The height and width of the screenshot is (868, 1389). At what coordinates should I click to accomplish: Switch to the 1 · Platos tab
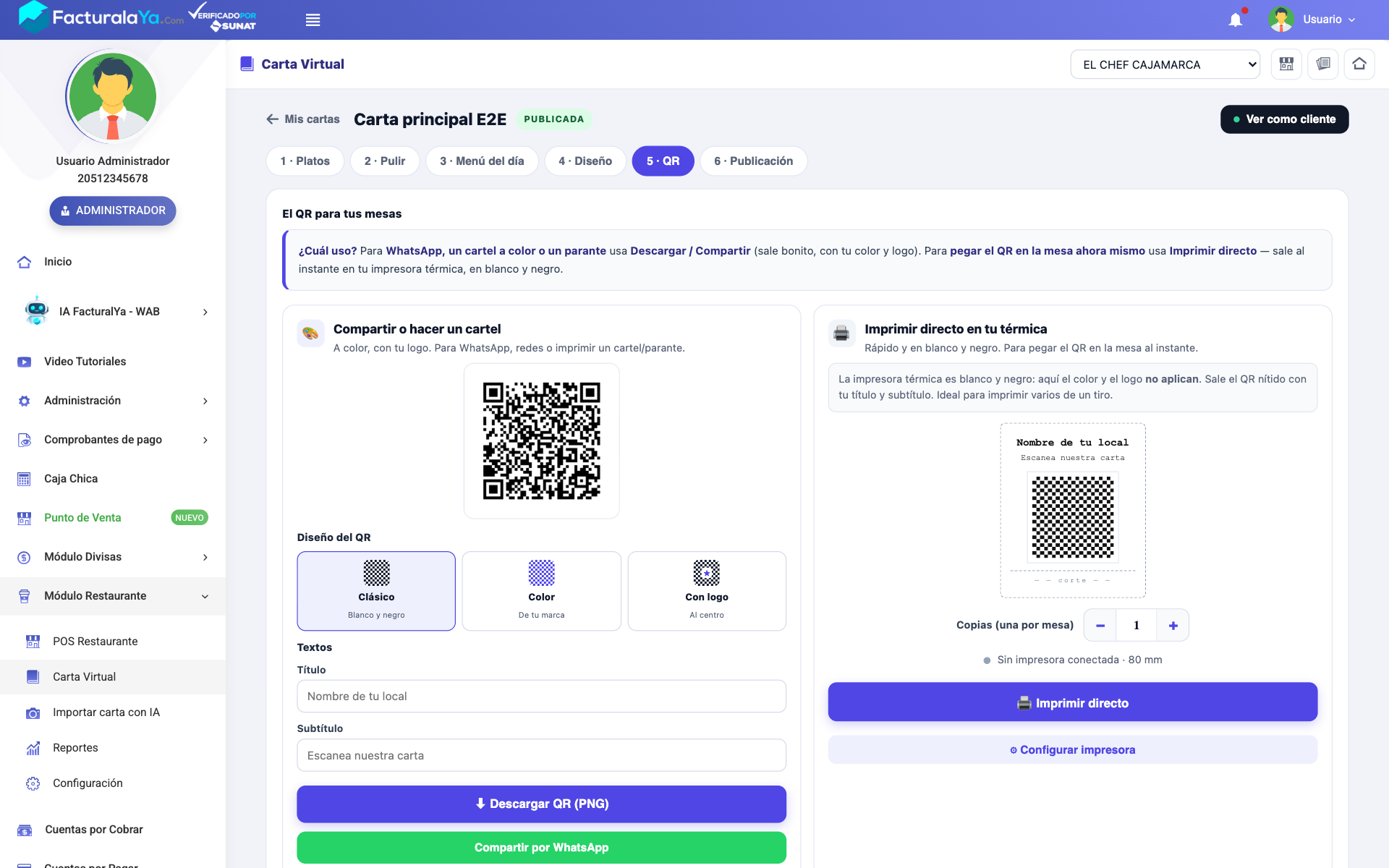click(x=305, y=161)
